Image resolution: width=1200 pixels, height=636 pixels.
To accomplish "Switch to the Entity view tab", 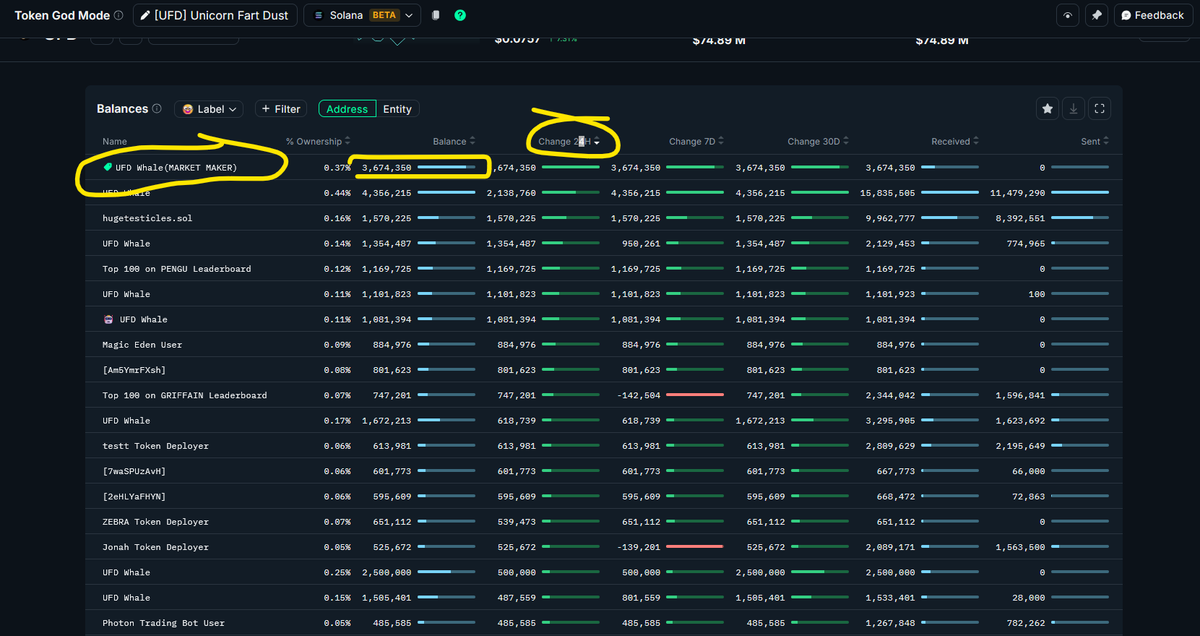I will 397,109.
